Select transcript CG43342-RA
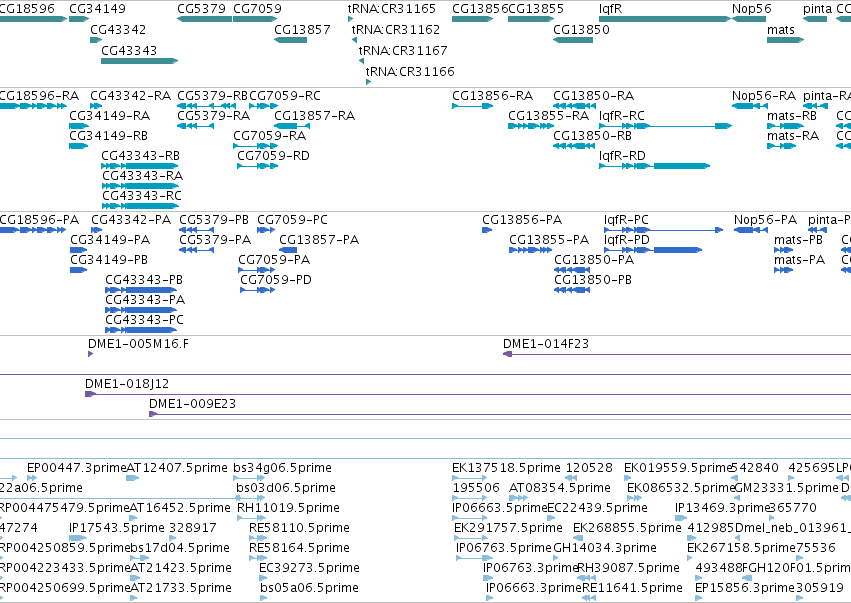 (x=96, y=106)
